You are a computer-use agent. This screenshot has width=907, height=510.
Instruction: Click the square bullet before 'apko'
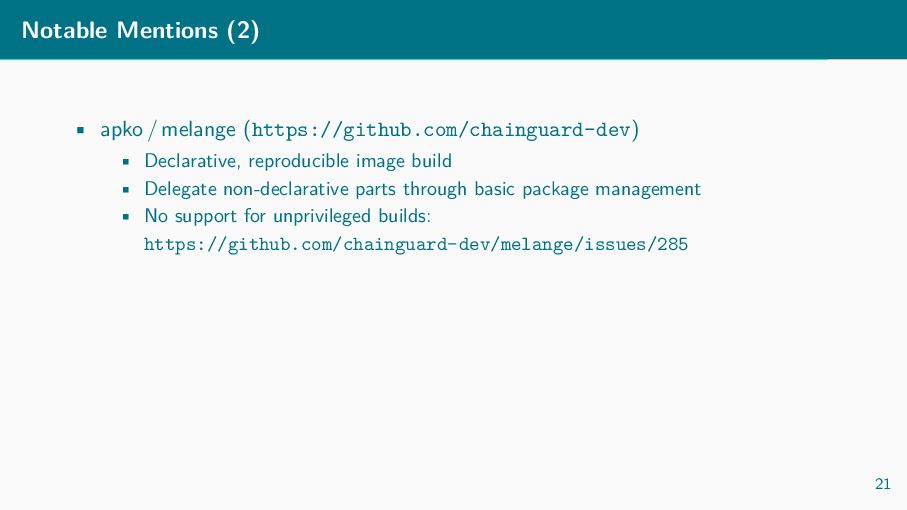(80, 130)
